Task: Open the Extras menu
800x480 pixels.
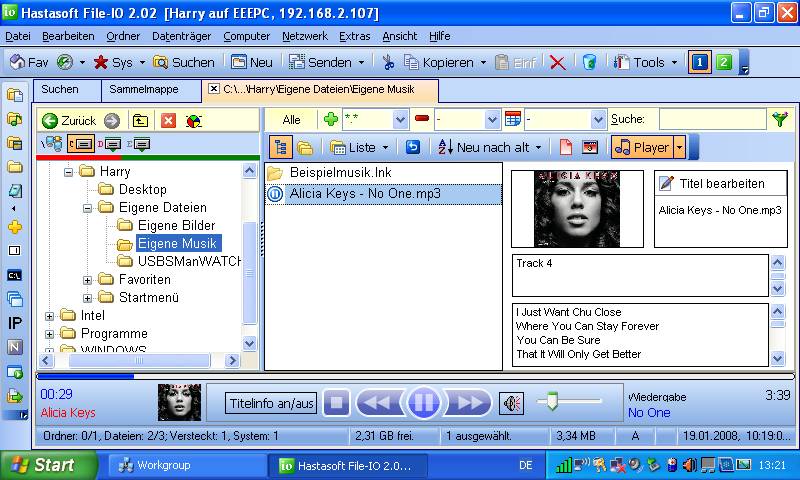Action: click(x=354, y=36)
